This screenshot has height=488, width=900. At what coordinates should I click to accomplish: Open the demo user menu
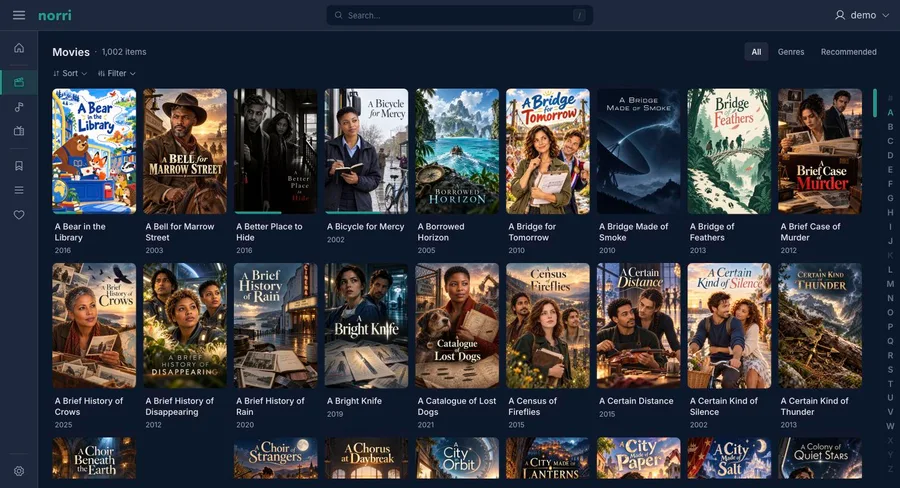[862, 16]
